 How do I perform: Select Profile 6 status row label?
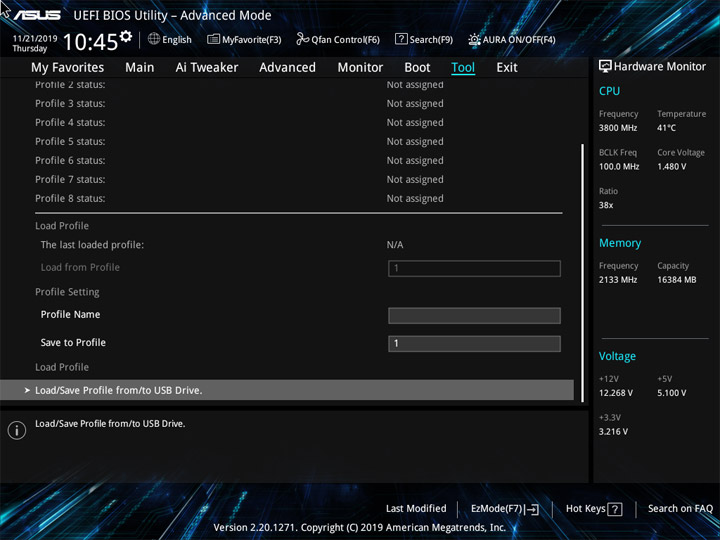click(x=70, y=161)
